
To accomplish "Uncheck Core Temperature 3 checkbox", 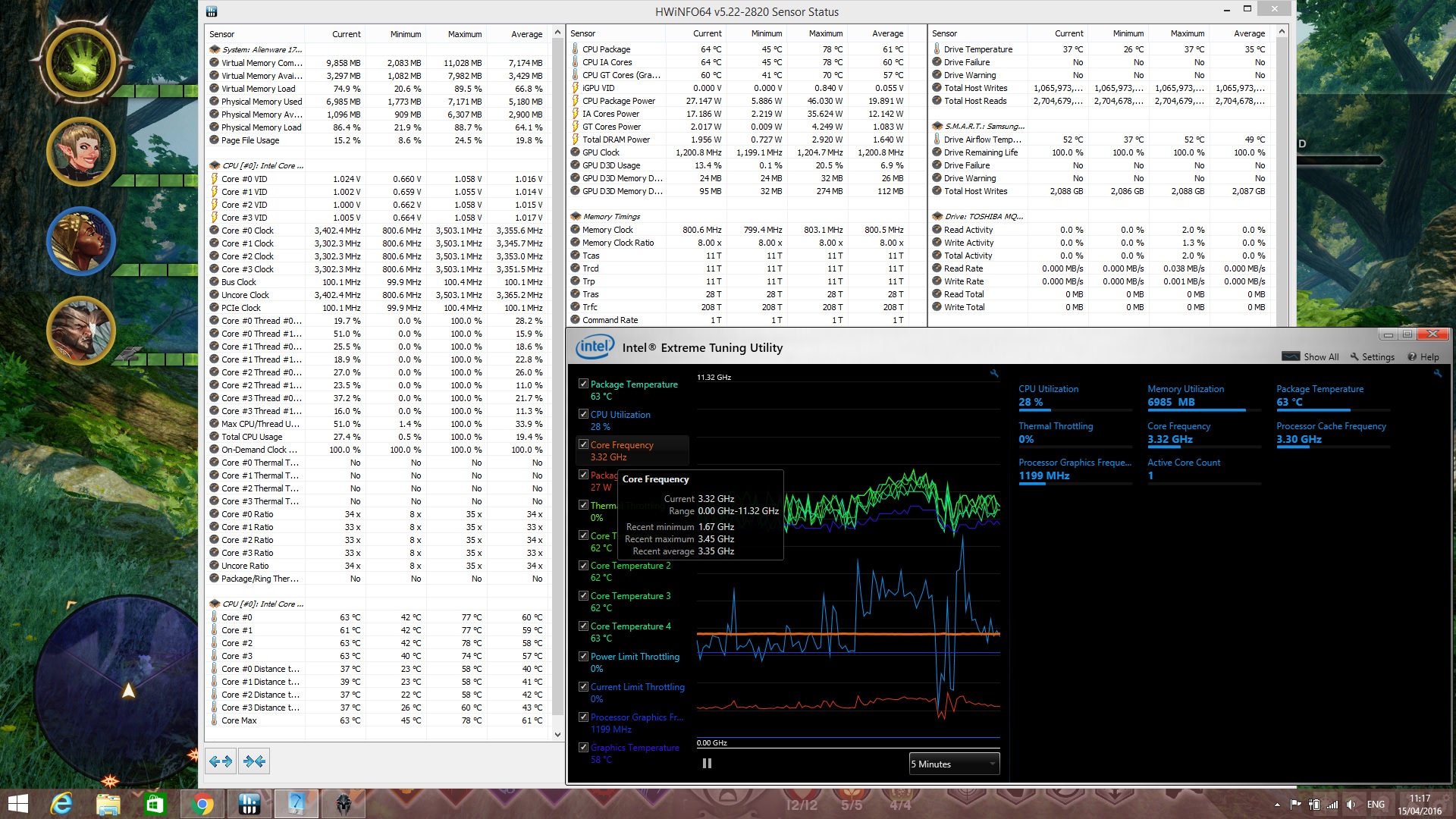I will pos(583,595).
